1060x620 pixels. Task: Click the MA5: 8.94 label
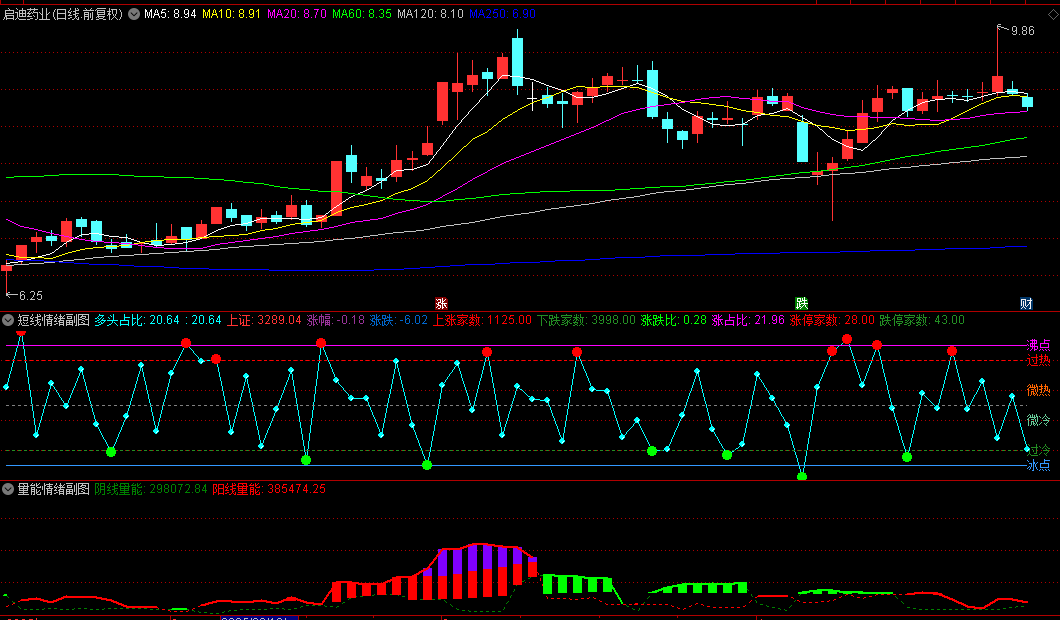click(x=170, y=14)
